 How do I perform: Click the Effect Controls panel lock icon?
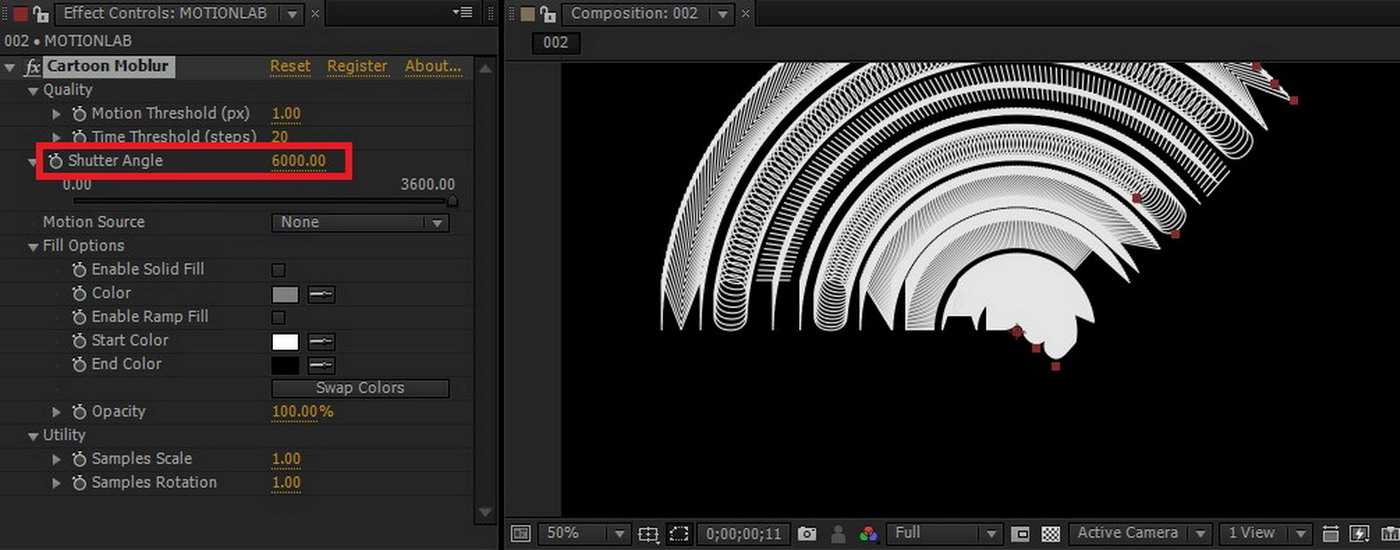point(41,14)
